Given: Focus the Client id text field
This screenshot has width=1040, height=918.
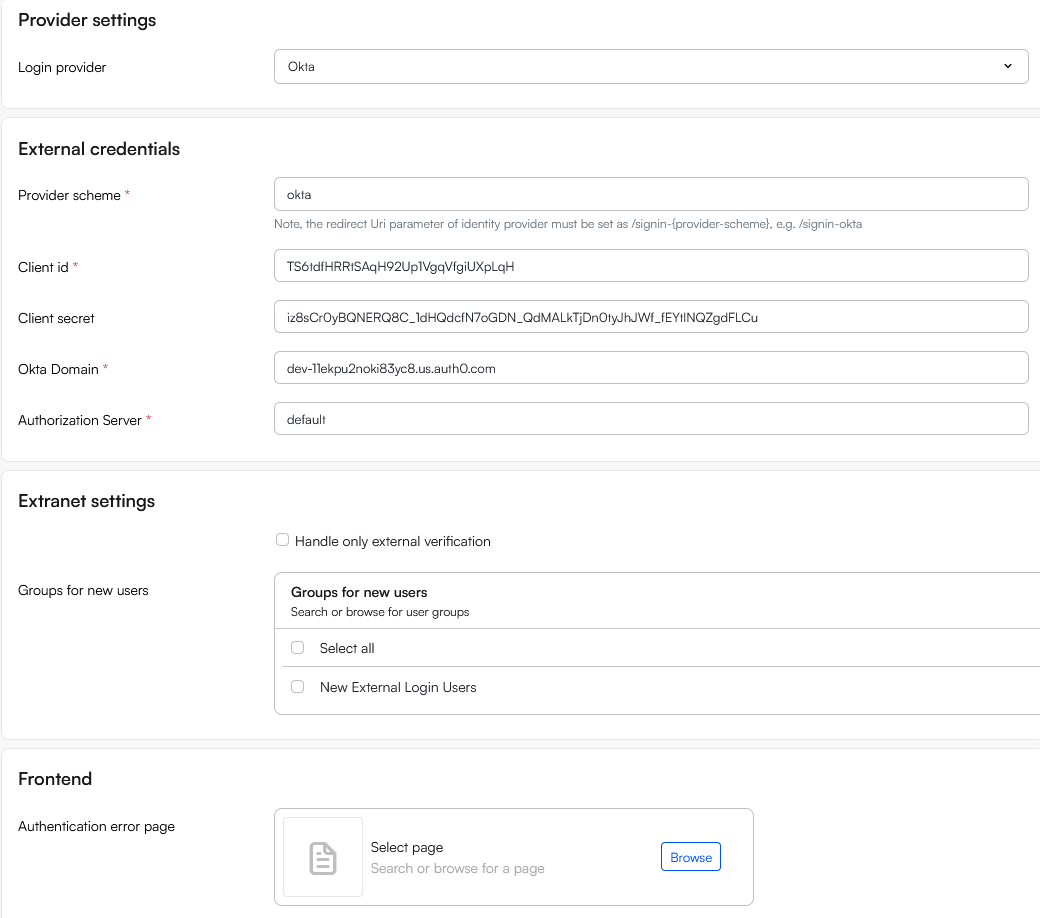Looking at the screenshot, I should click(650, 266).
